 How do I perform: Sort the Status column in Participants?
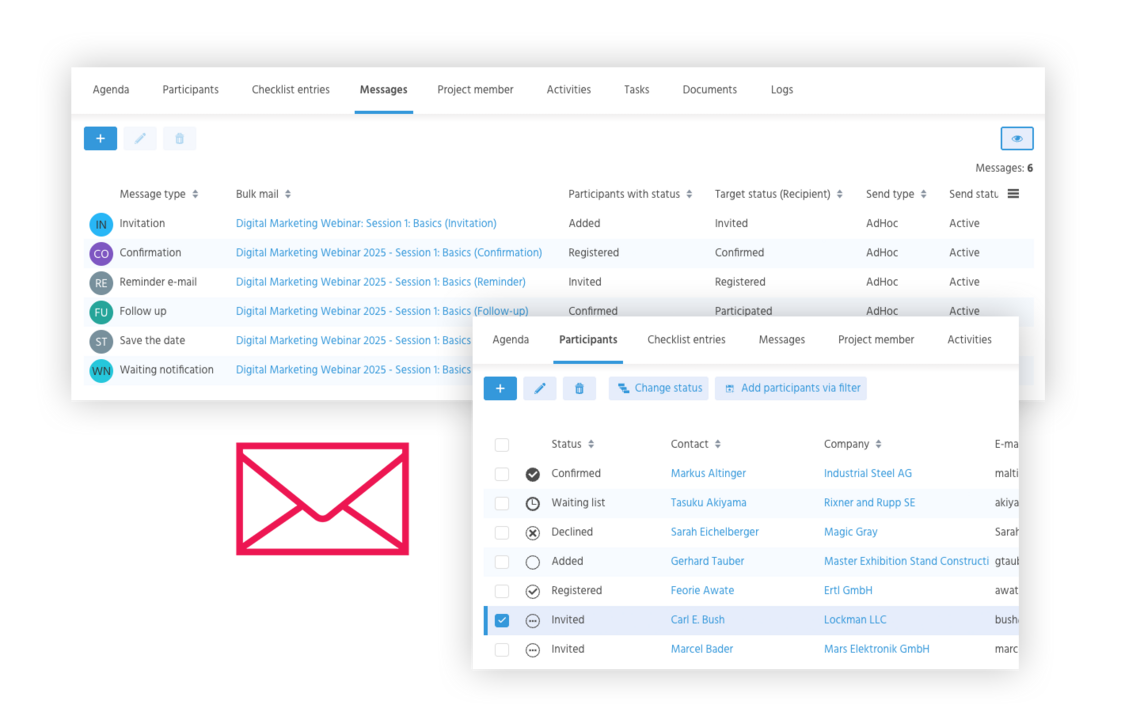591,444
